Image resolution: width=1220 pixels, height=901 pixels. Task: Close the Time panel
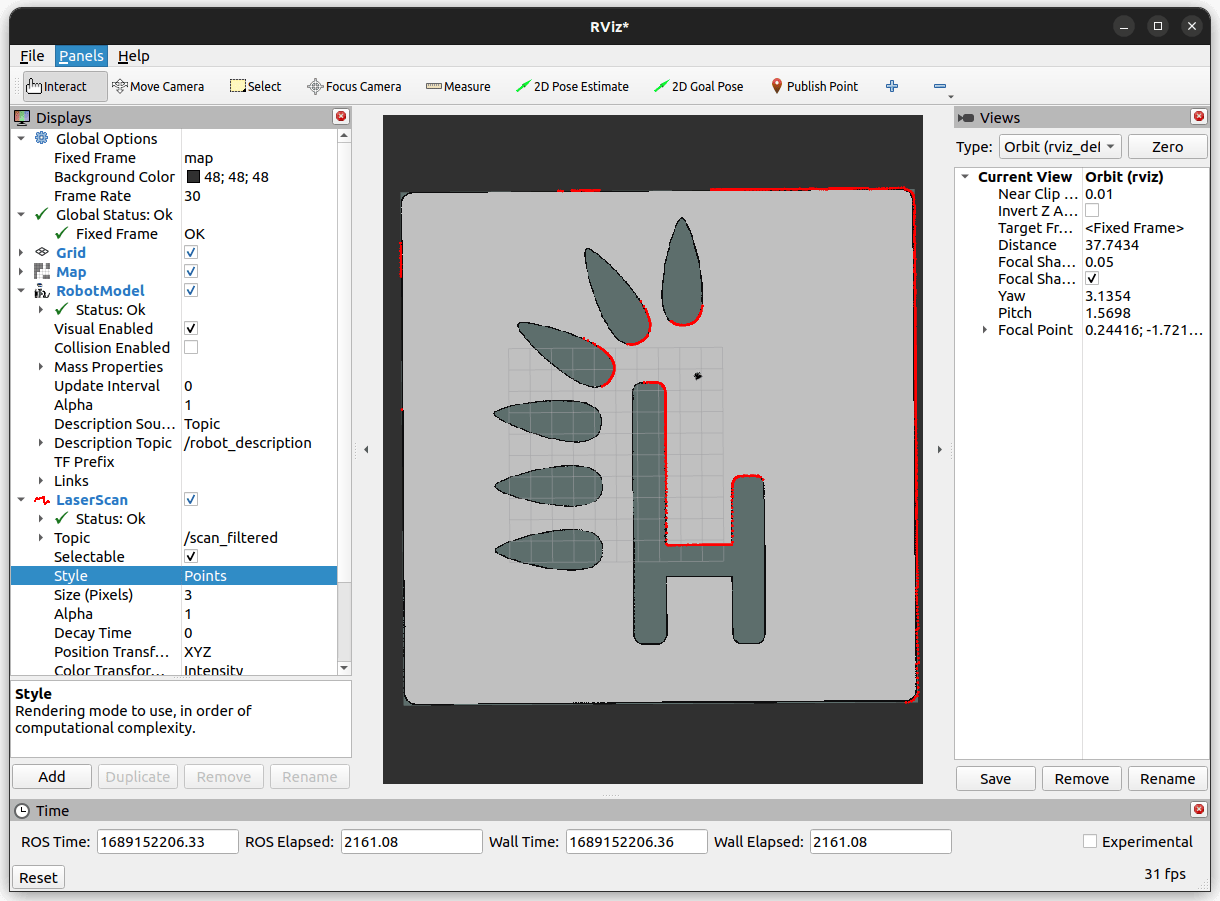point(1199,810)
